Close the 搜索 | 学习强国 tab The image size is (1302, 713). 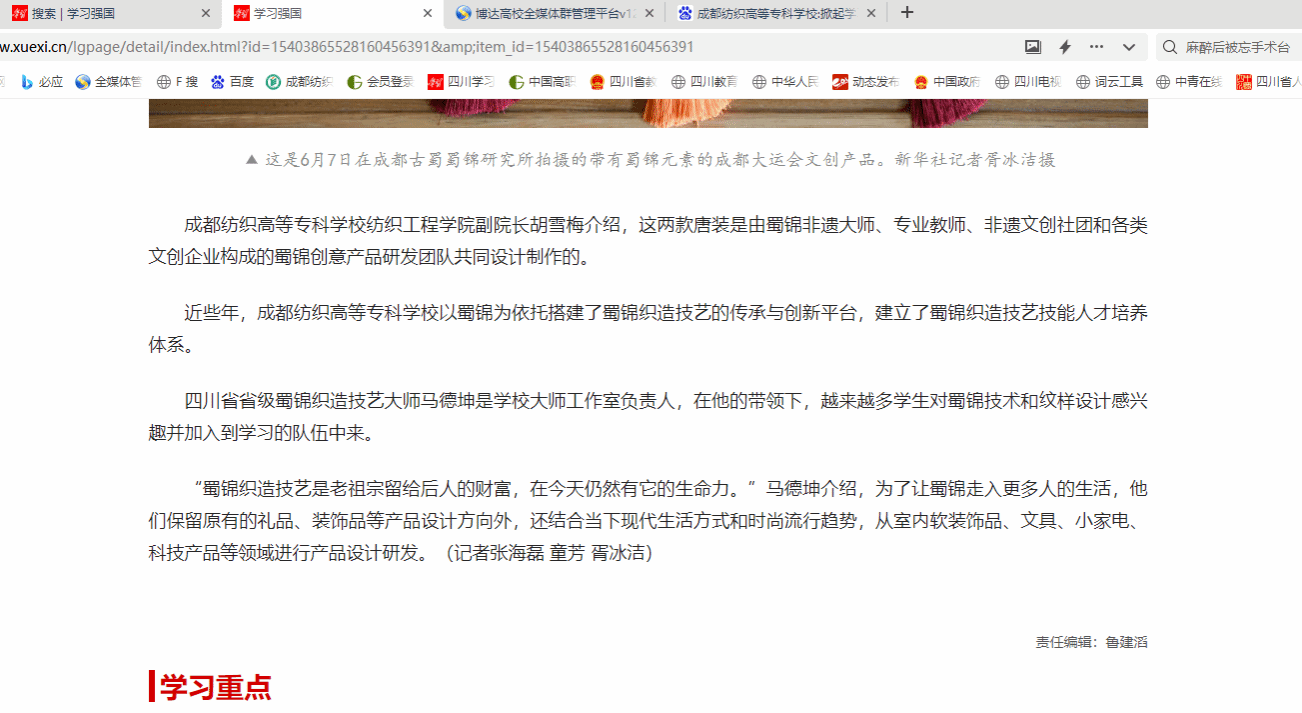click(x=206, y=13)
